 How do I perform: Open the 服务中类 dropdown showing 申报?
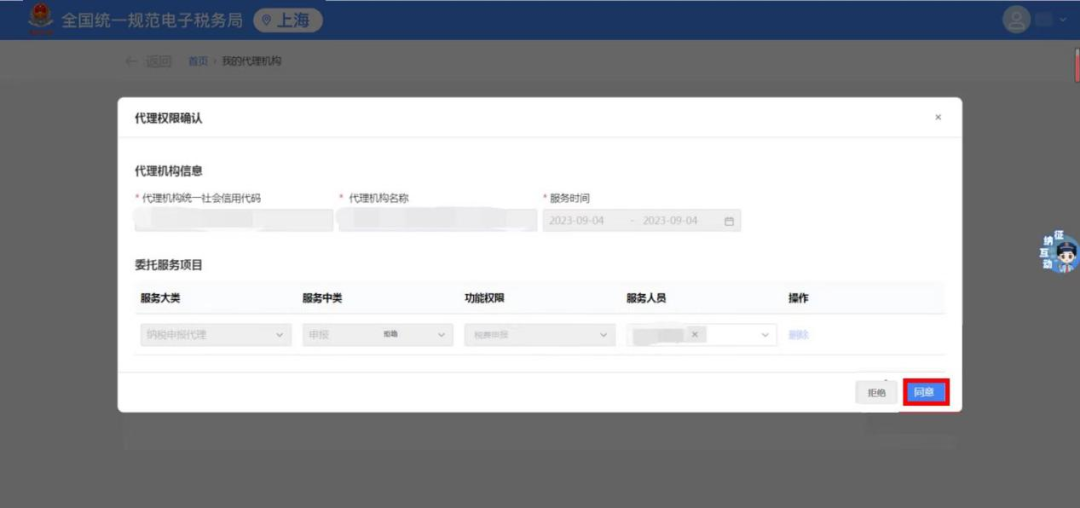(377, 335)
